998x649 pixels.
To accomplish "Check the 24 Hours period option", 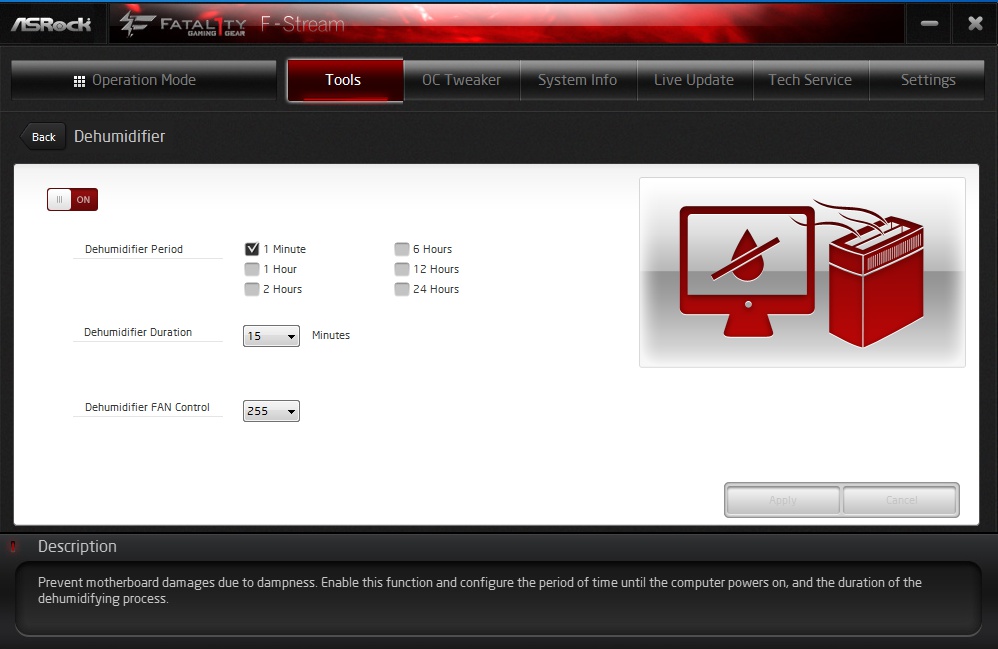I will (x=402, y=289).
